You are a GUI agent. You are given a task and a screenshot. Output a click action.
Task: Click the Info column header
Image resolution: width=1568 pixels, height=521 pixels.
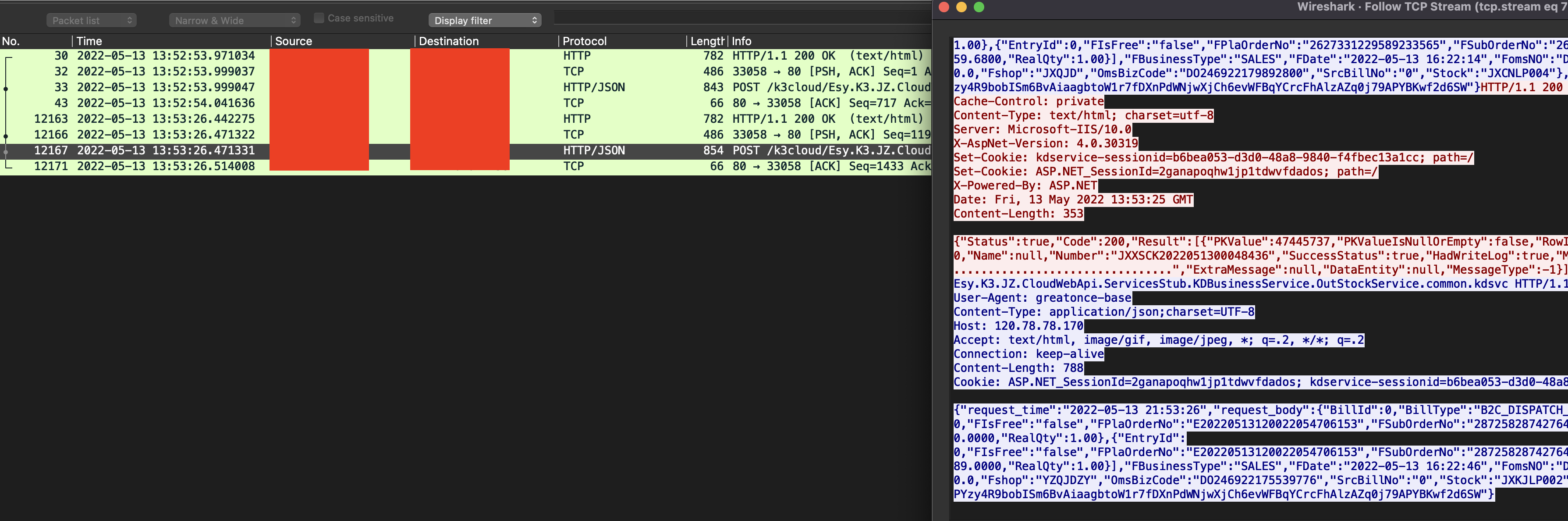pos(828,41)
